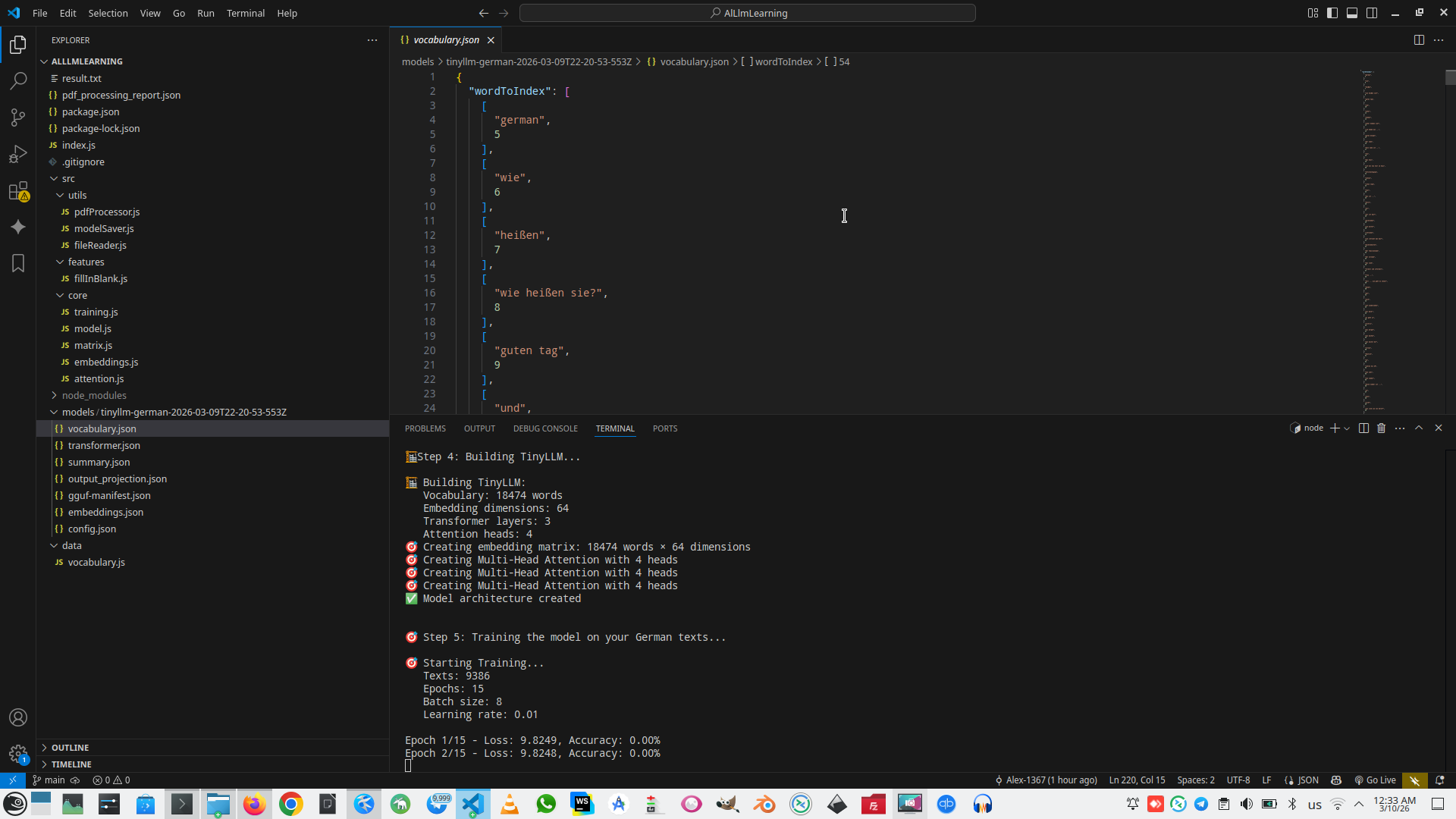
Task: Open Run and Debug view
Action: [x=18, y=154]
